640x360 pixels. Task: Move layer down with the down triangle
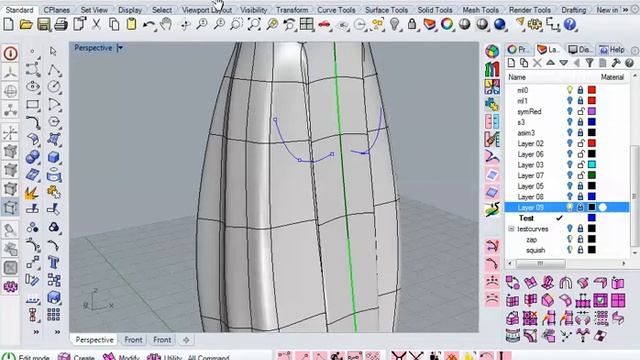point(563,63)
